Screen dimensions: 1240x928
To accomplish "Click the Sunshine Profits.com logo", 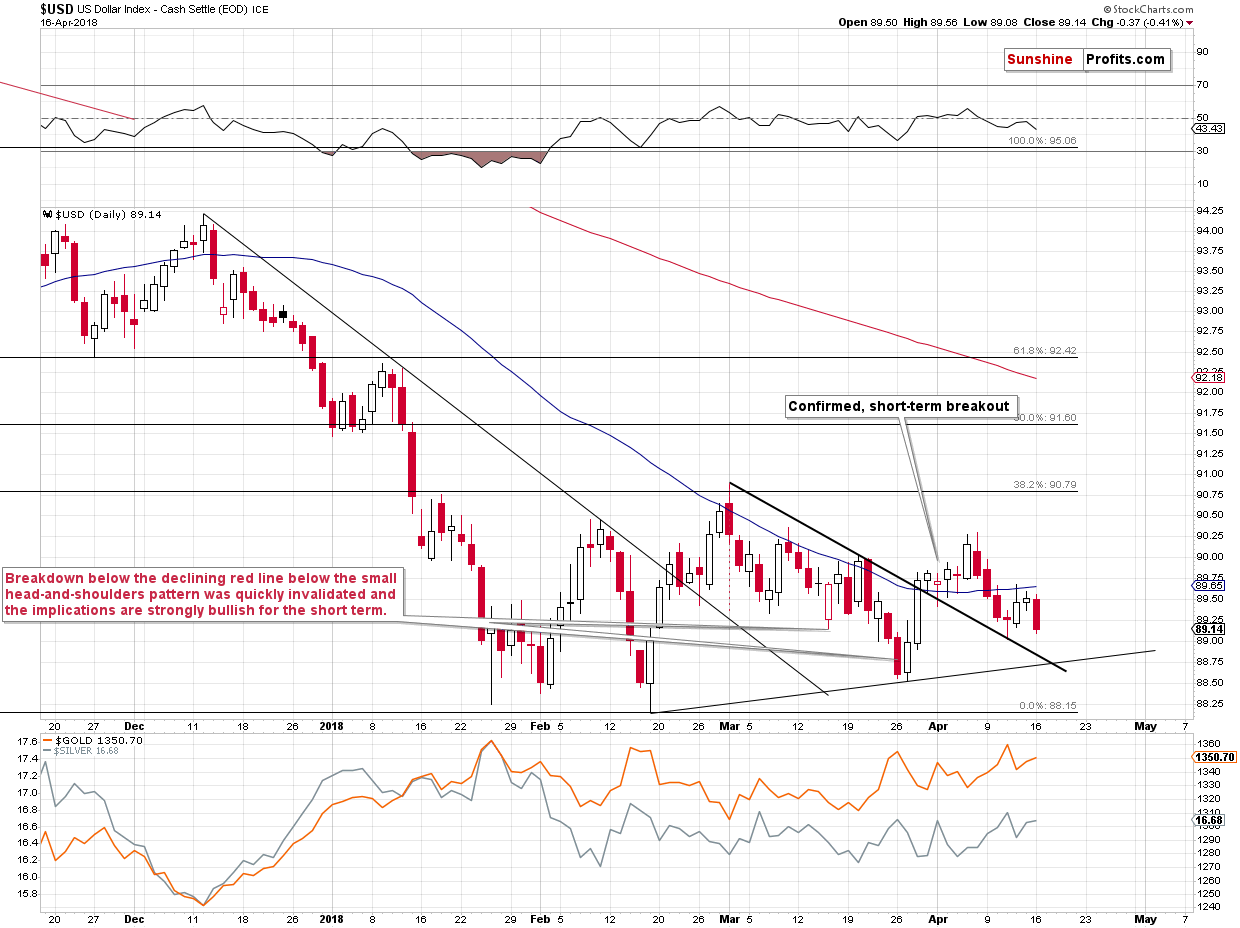I will click(x=1086, y=59).
